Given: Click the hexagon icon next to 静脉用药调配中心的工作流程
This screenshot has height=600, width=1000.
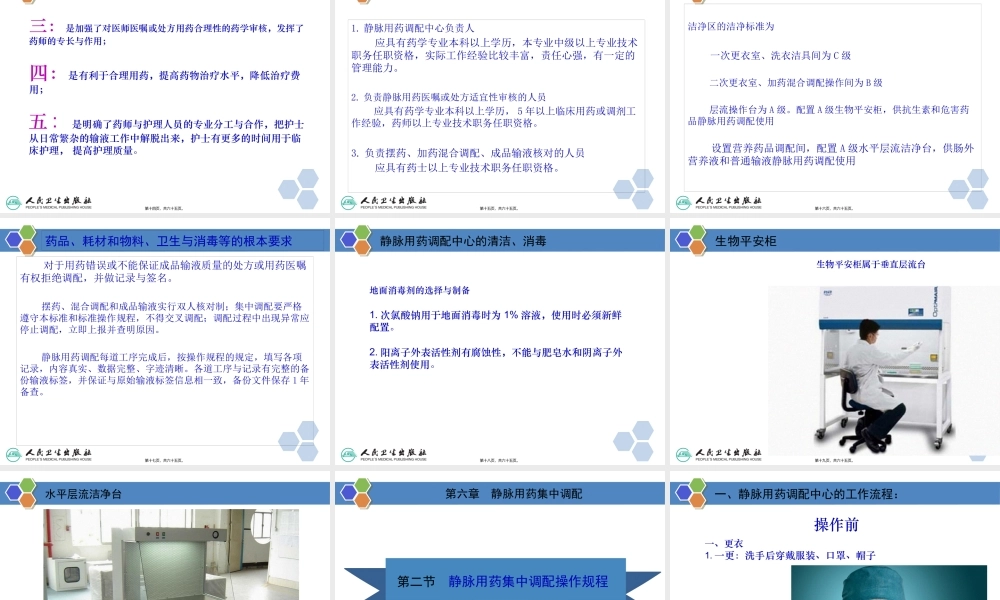Looking at the screenshot, I should pyautogui.click(x=692, y=491).
